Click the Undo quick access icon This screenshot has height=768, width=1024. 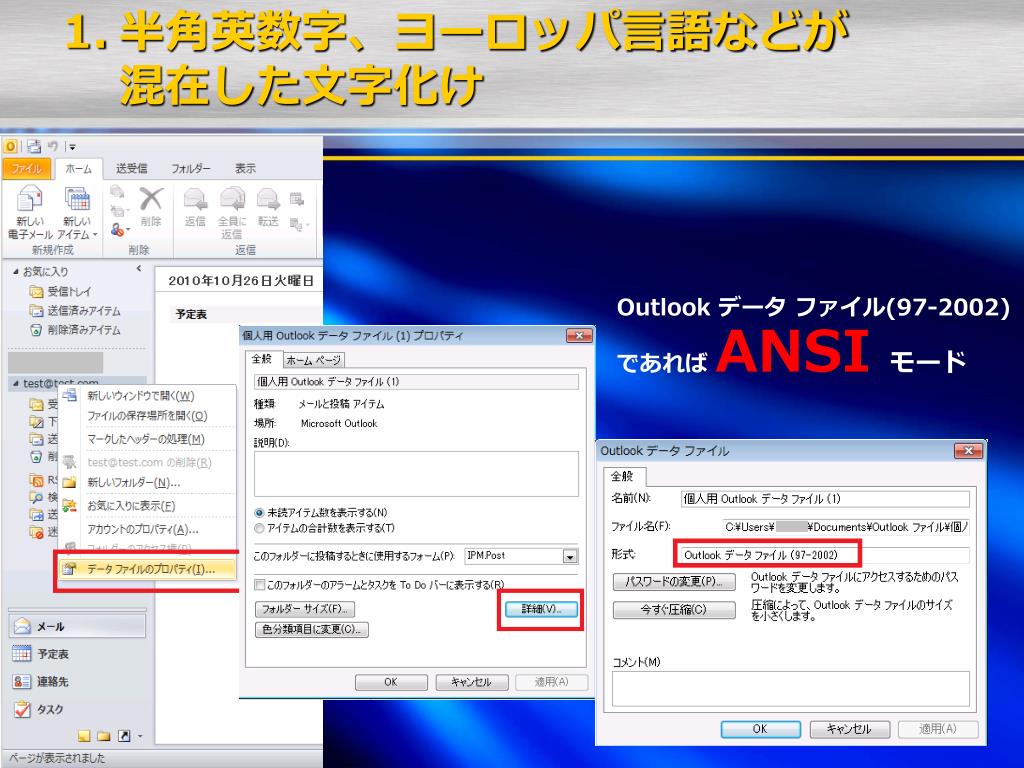click(53, 146)
